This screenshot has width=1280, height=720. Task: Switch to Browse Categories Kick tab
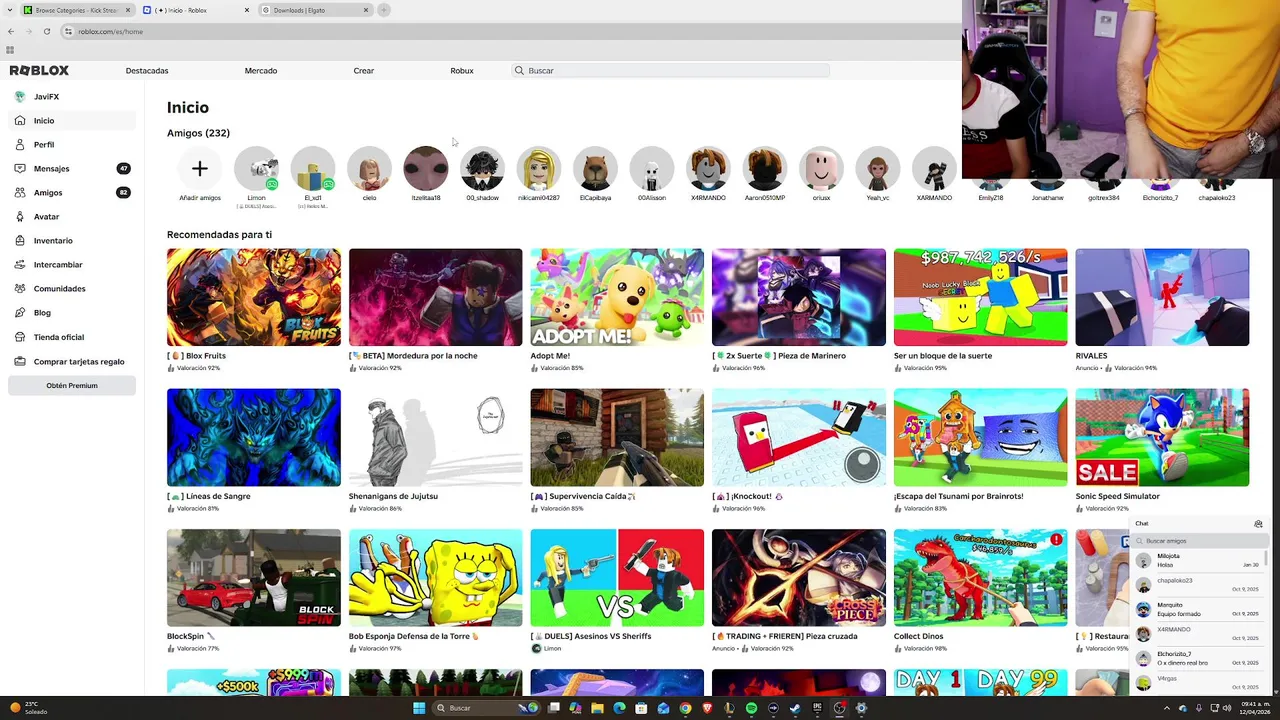[x=77, y=10]
